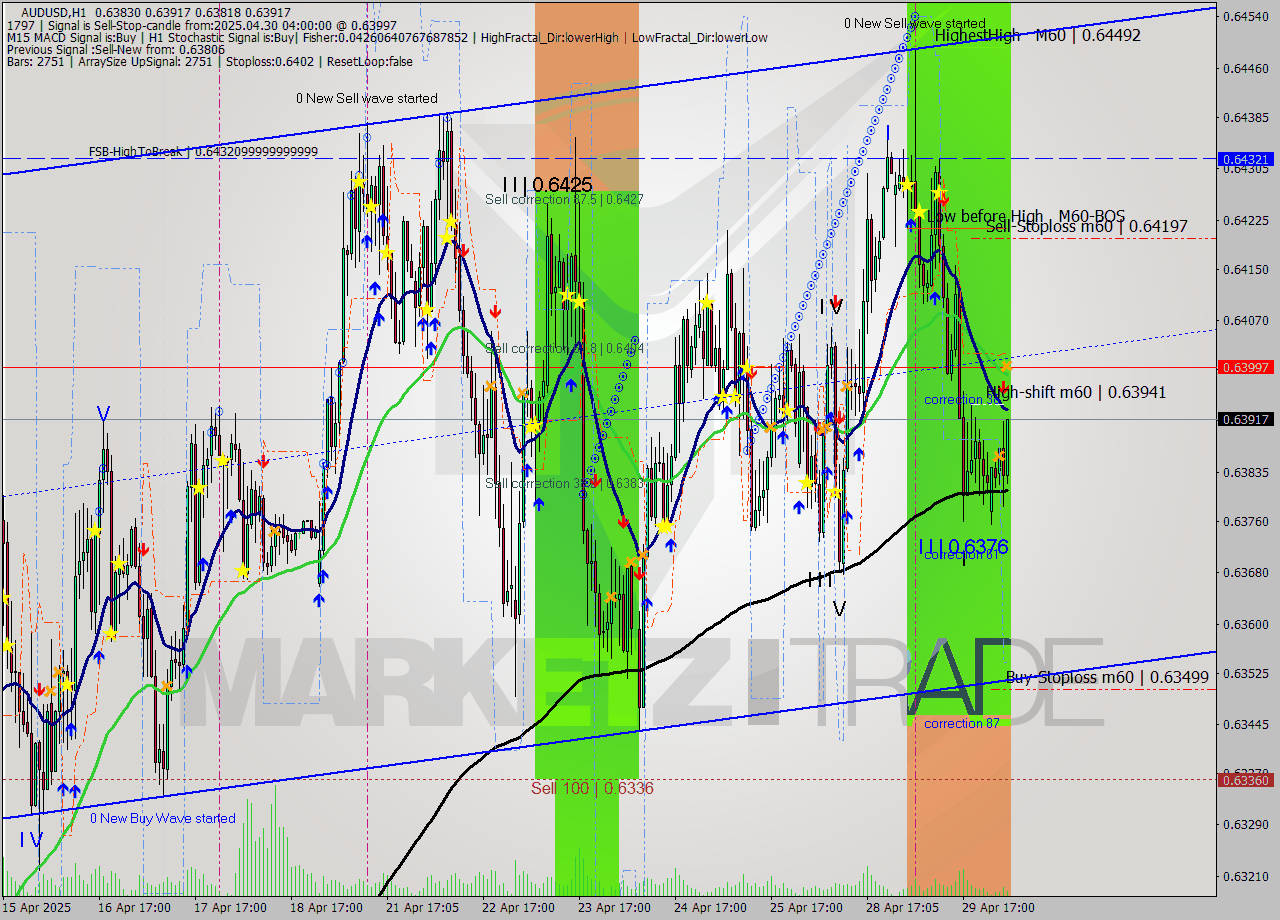Open the Low before High M60-BOS marker
The height and width of the screenshot is (920, 1280).
[1025, 215]
